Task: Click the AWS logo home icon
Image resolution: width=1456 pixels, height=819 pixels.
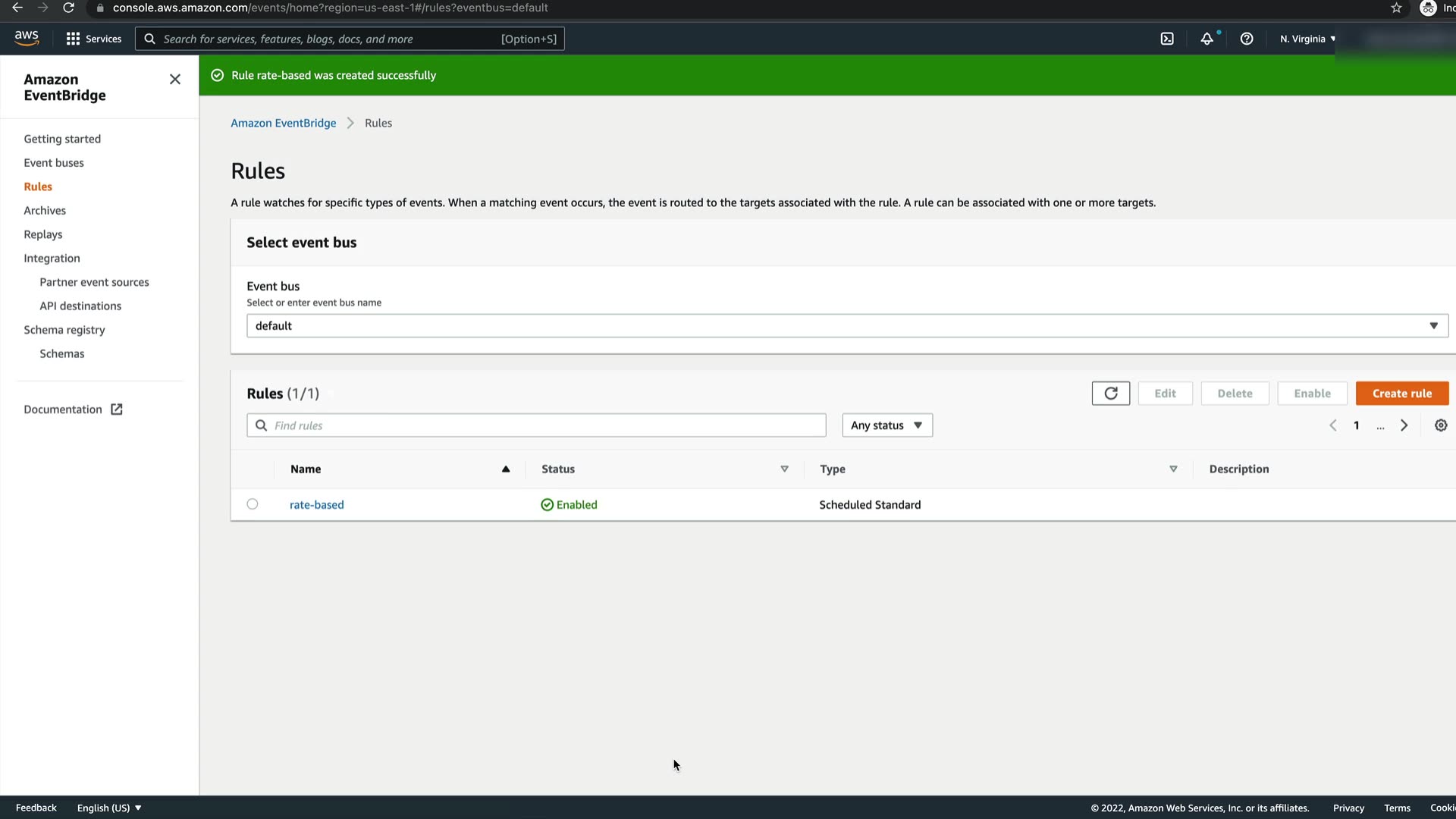Action: pos(27,38)
